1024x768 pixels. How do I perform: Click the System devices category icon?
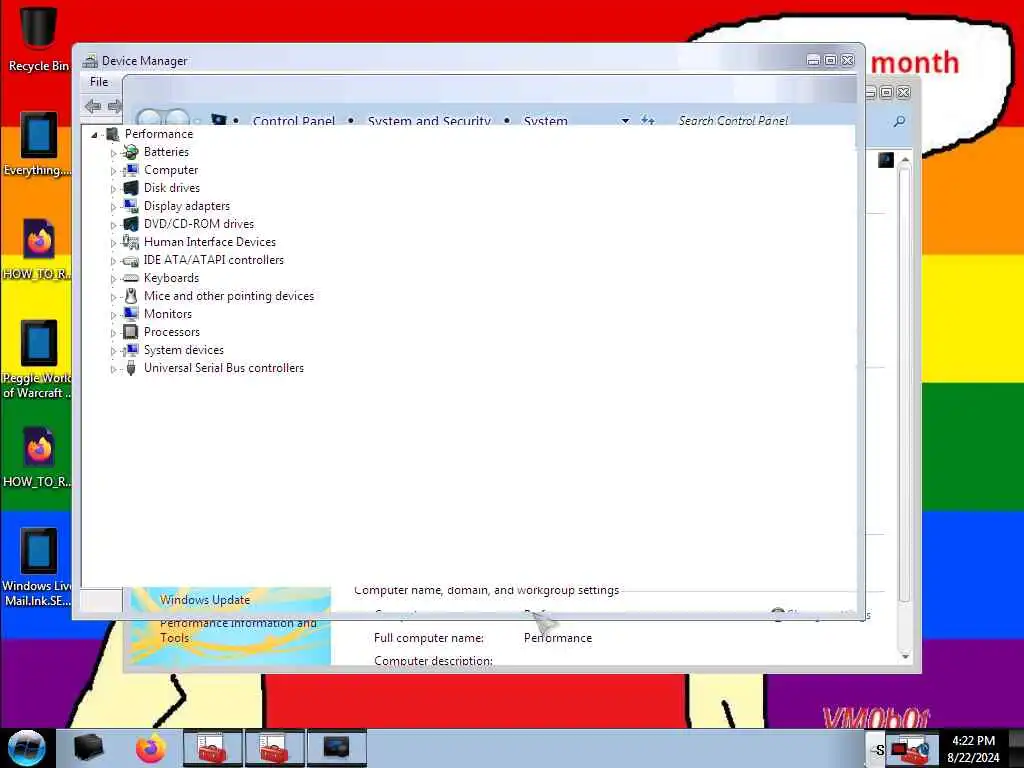(131, 350)
